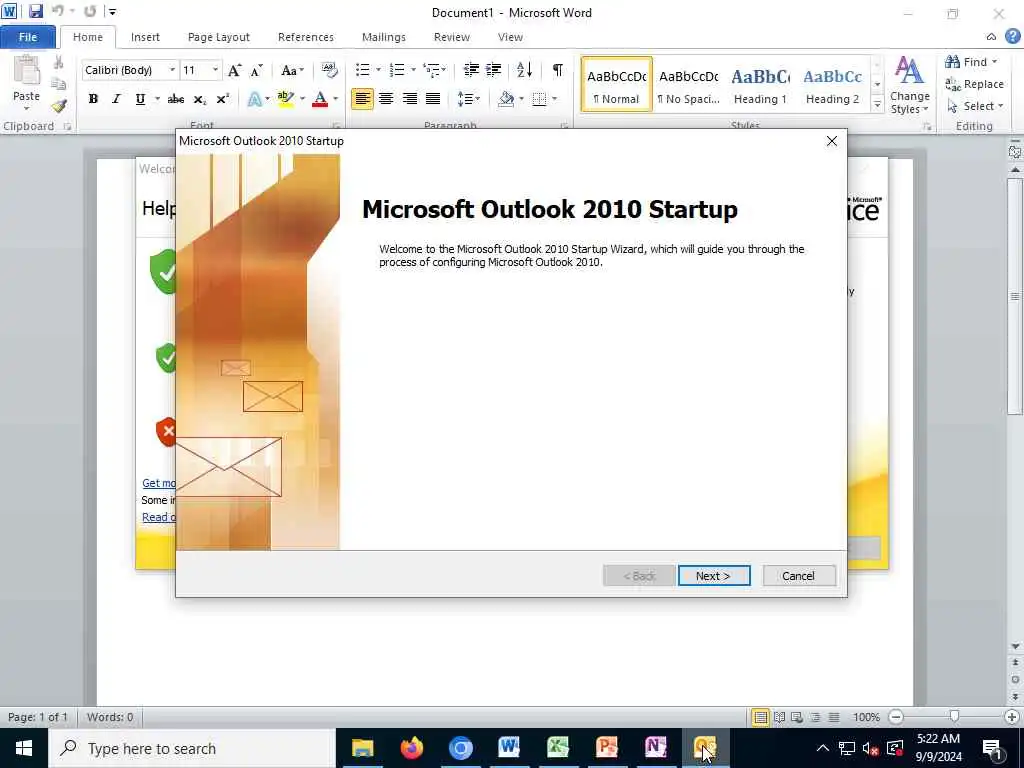The width and height of the screenshot is (1024, 768).
Task: Open the Find dropdown
Action: [972, 62]
